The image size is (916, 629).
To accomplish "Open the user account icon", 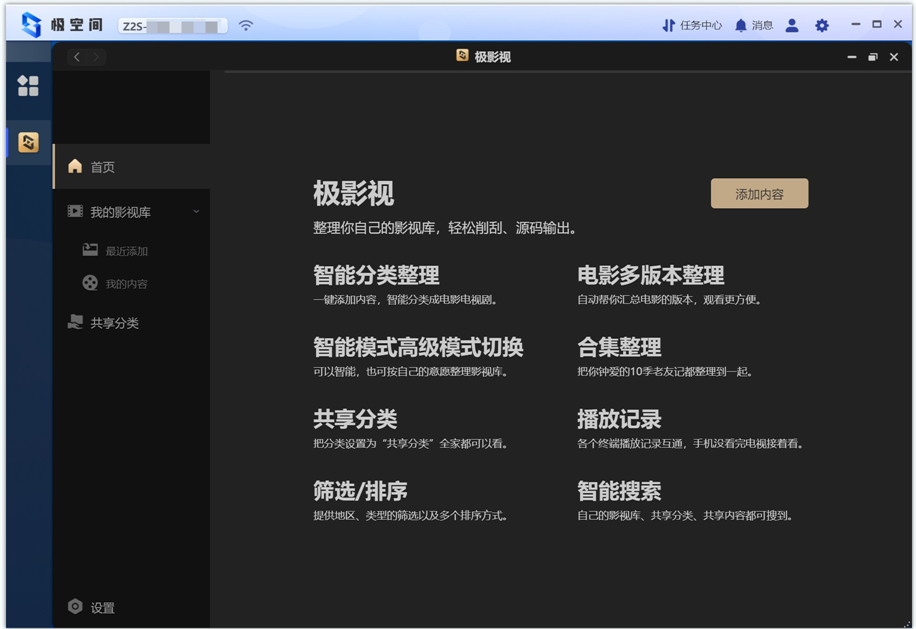I will [792, 25].
